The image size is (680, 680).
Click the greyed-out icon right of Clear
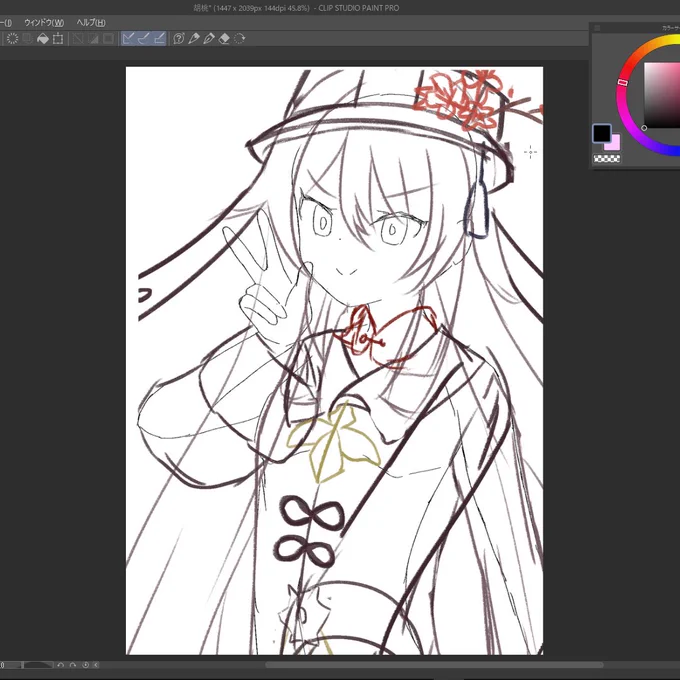[27, 39]
